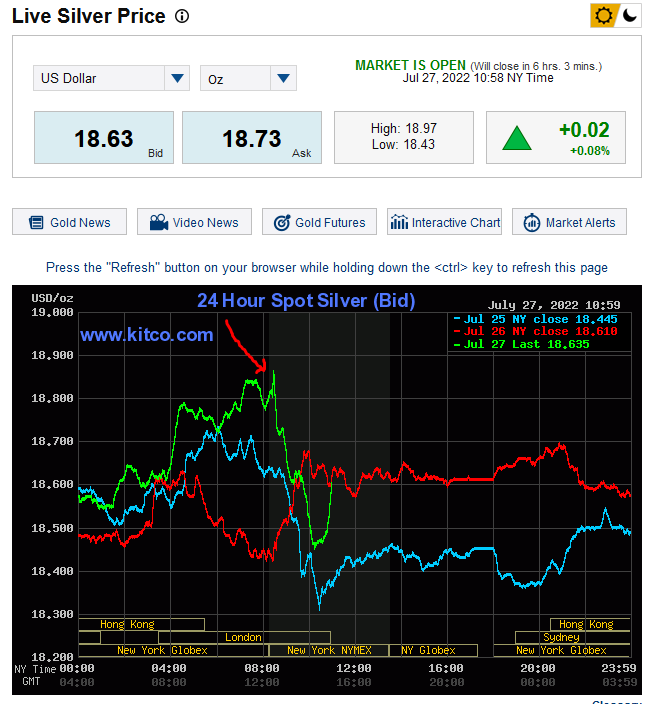
Task: Open Market Alerts
Action: click(x=569, y=222)
